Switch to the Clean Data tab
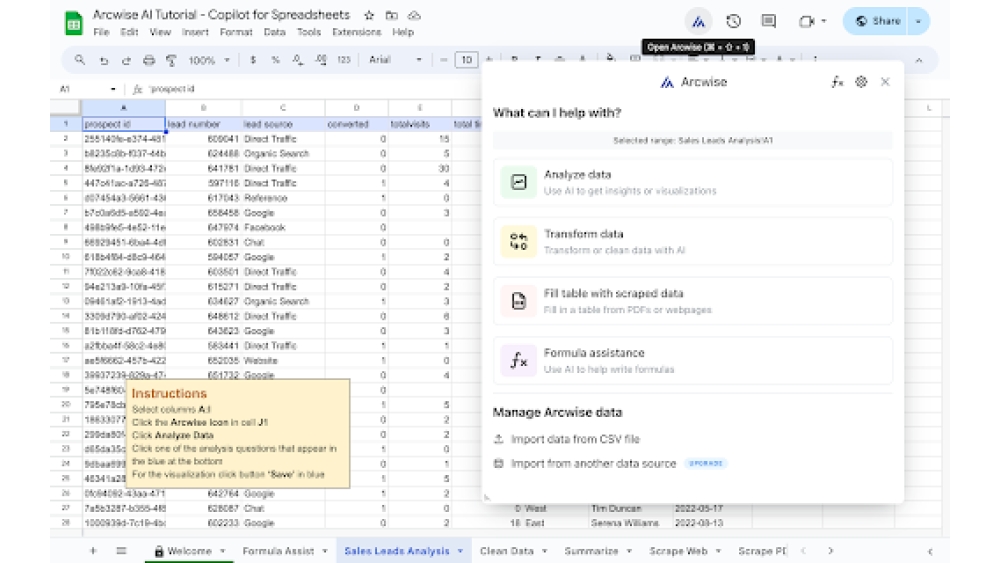The height and width of the screenshot is (563, 1000). pos(506,551)
